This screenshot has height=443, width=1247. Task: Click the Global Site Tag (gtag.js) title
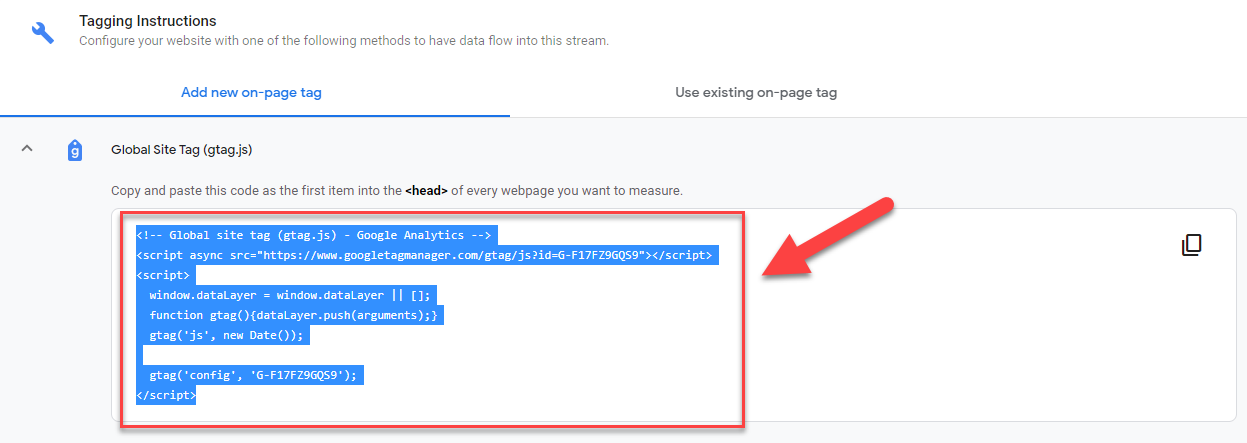click(181, 150)
